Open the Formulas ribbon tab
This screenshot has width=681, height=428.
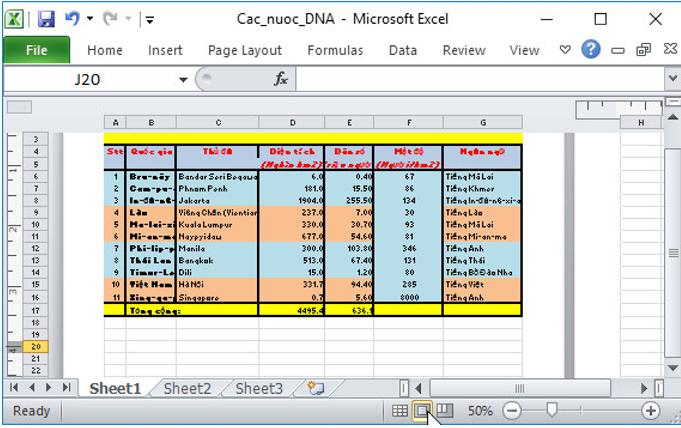tap(335, 50)
